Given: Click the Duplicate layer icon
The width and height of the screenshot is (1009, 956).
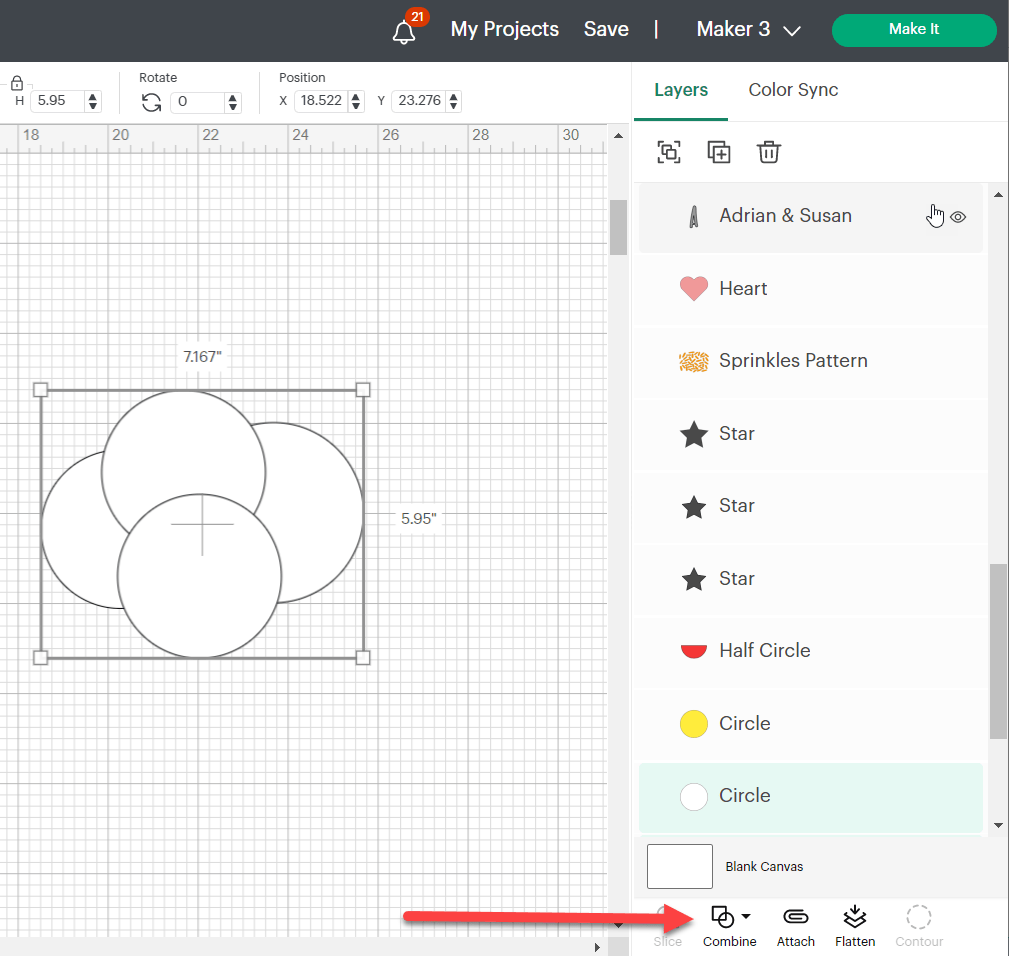Looking at the screenshot, I should (718, 152).
